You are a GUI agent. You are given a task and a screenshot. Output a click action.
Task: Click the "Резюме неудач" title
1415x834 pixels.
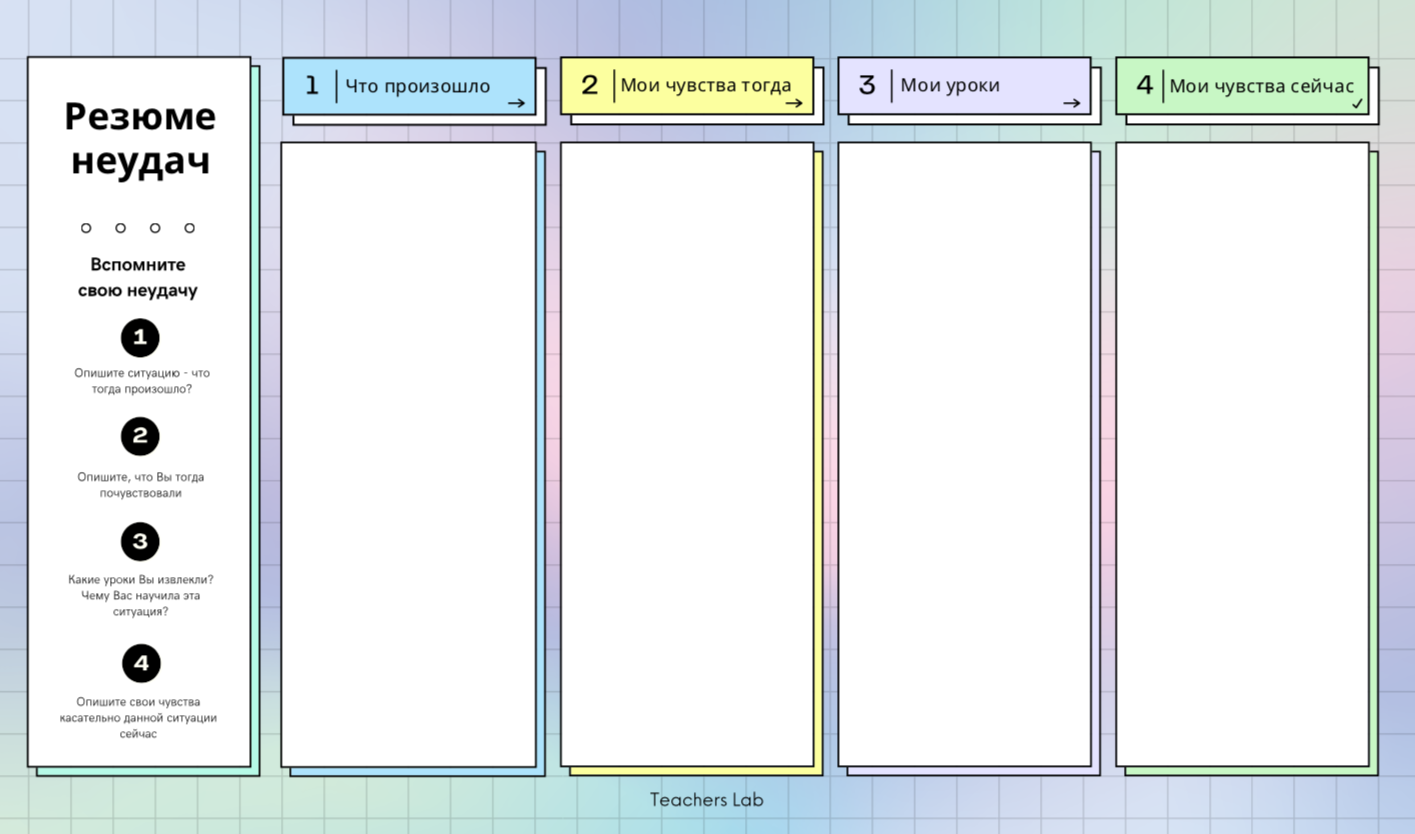pyautogui.click(x=140, y=138)
